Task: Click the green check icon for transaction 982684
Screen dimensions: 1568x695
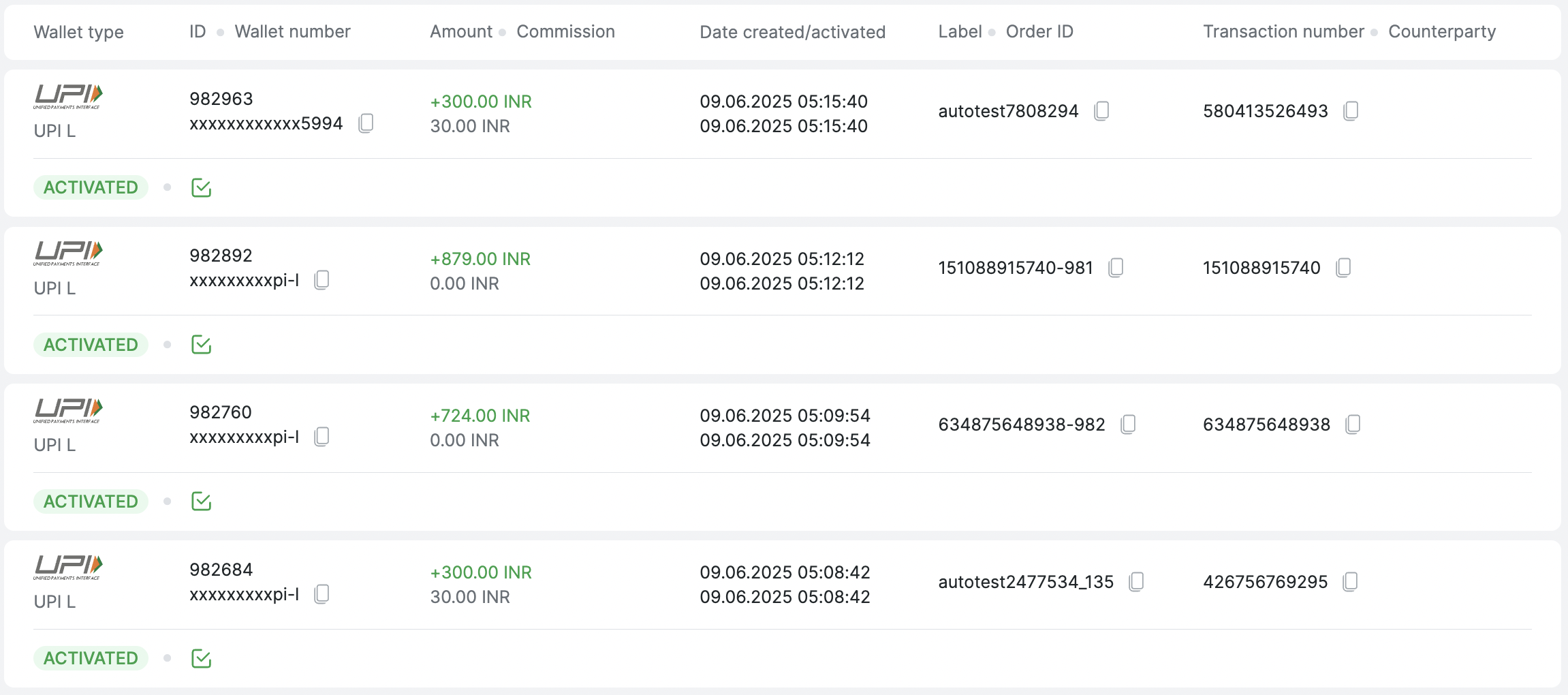Action: point(201,658)
